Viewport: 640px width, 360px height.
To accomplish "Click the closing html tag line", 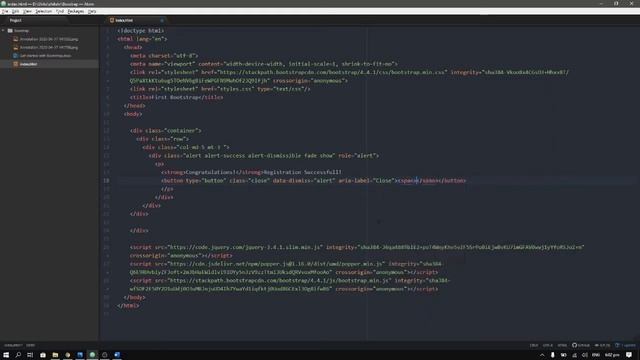I will 128,305.
